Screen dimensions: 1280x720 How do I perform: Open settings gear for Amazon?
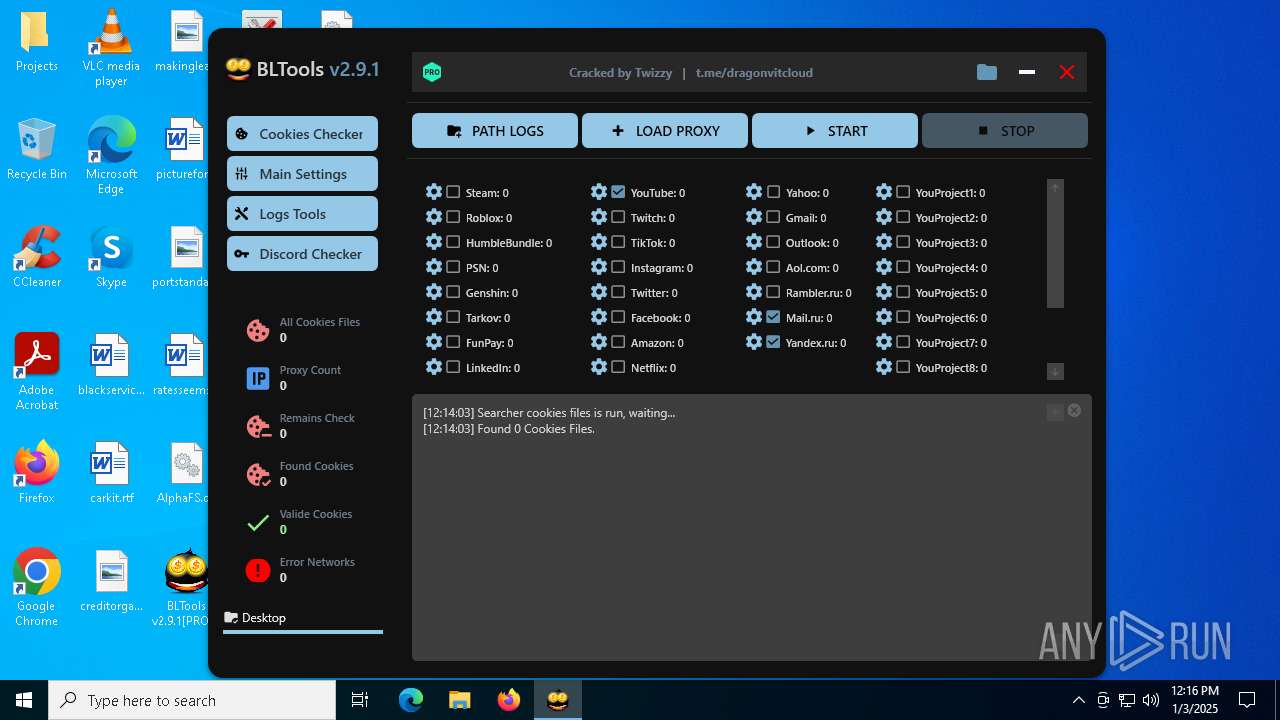[599, 342]
